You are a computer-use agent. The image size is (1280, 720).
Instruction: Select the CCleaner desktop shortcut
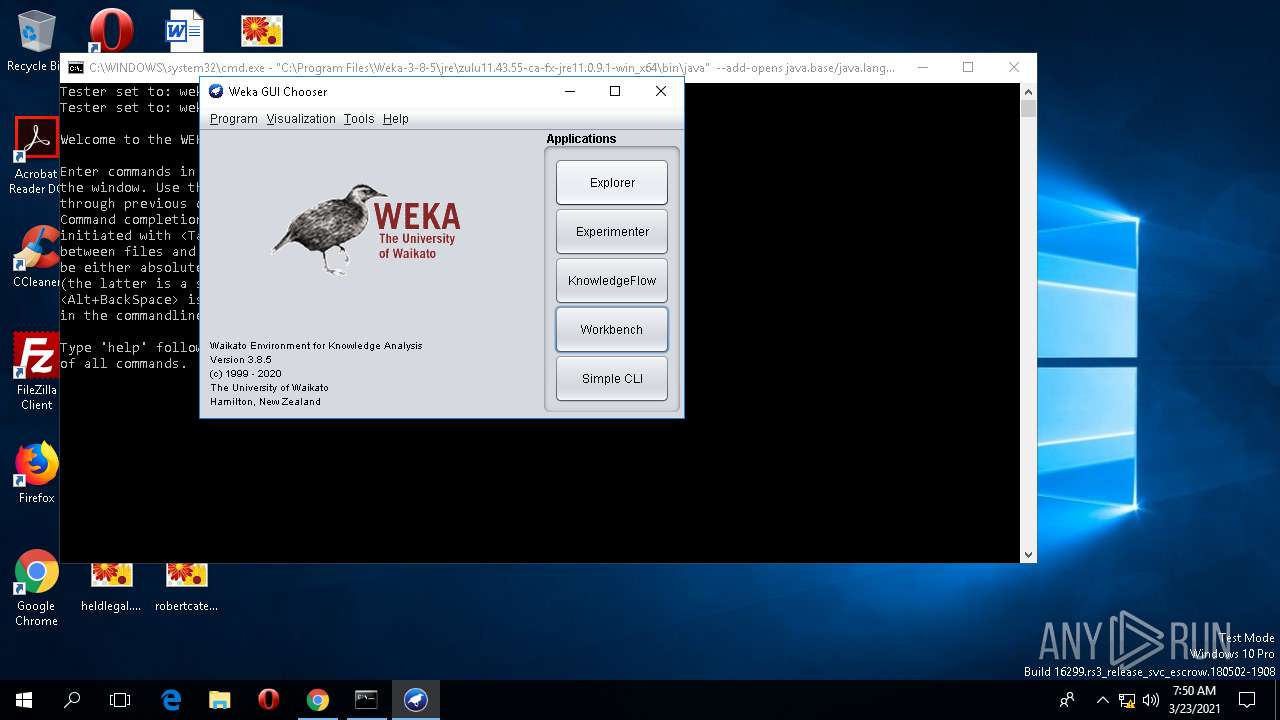36,257
